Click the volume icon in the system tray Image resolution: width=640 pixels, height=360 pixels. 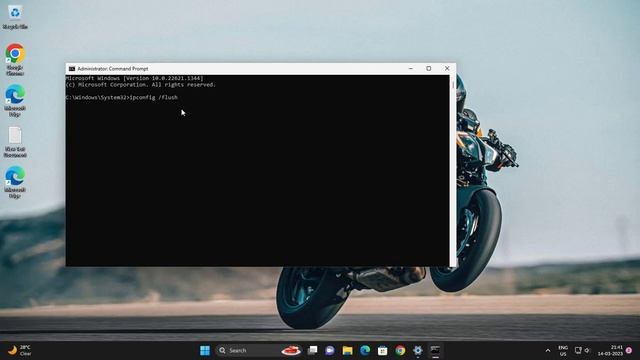[x=587, y=350]
